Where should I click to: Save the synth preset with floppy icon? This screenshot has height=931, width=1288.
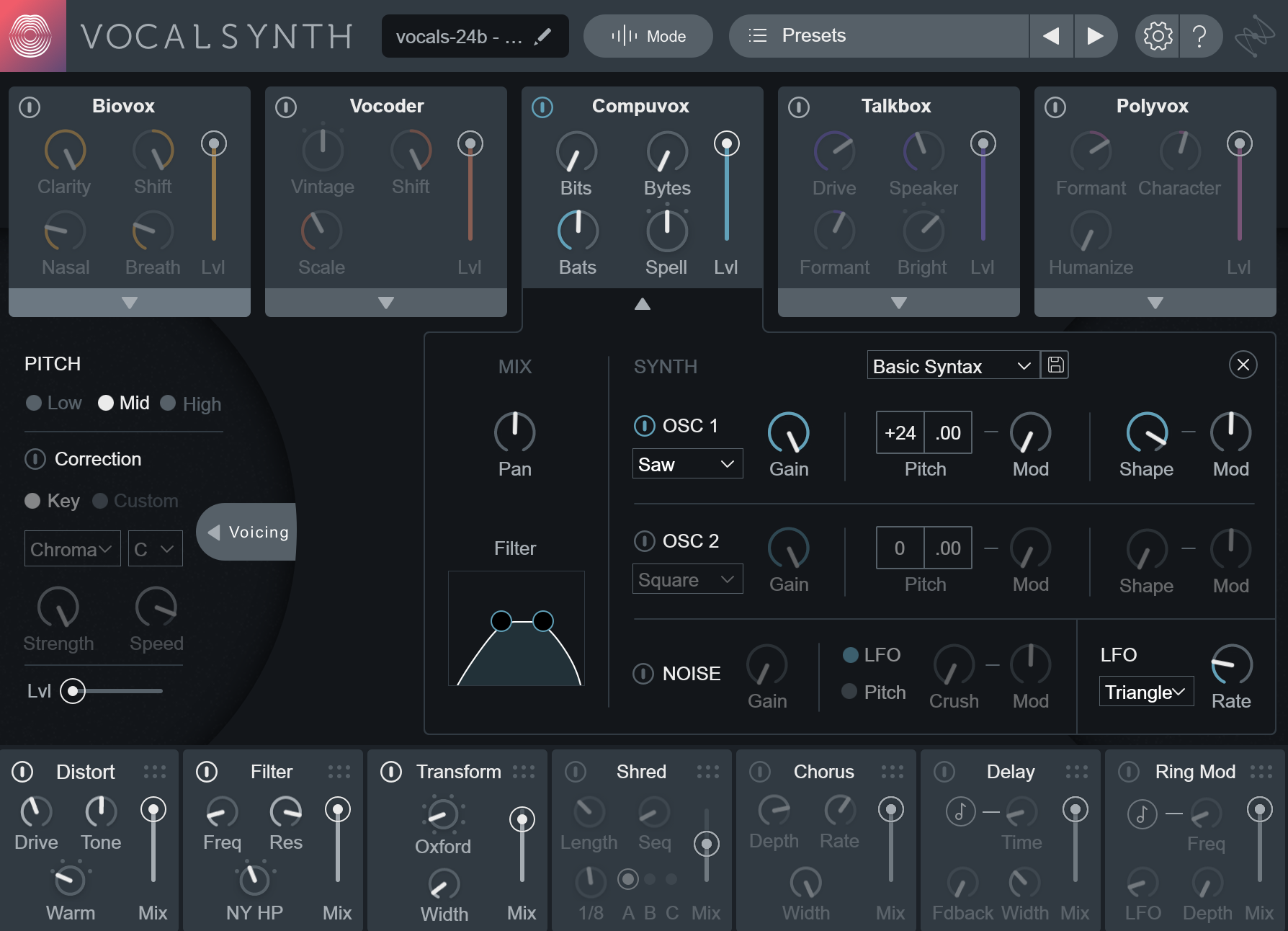click(1055, 365)
